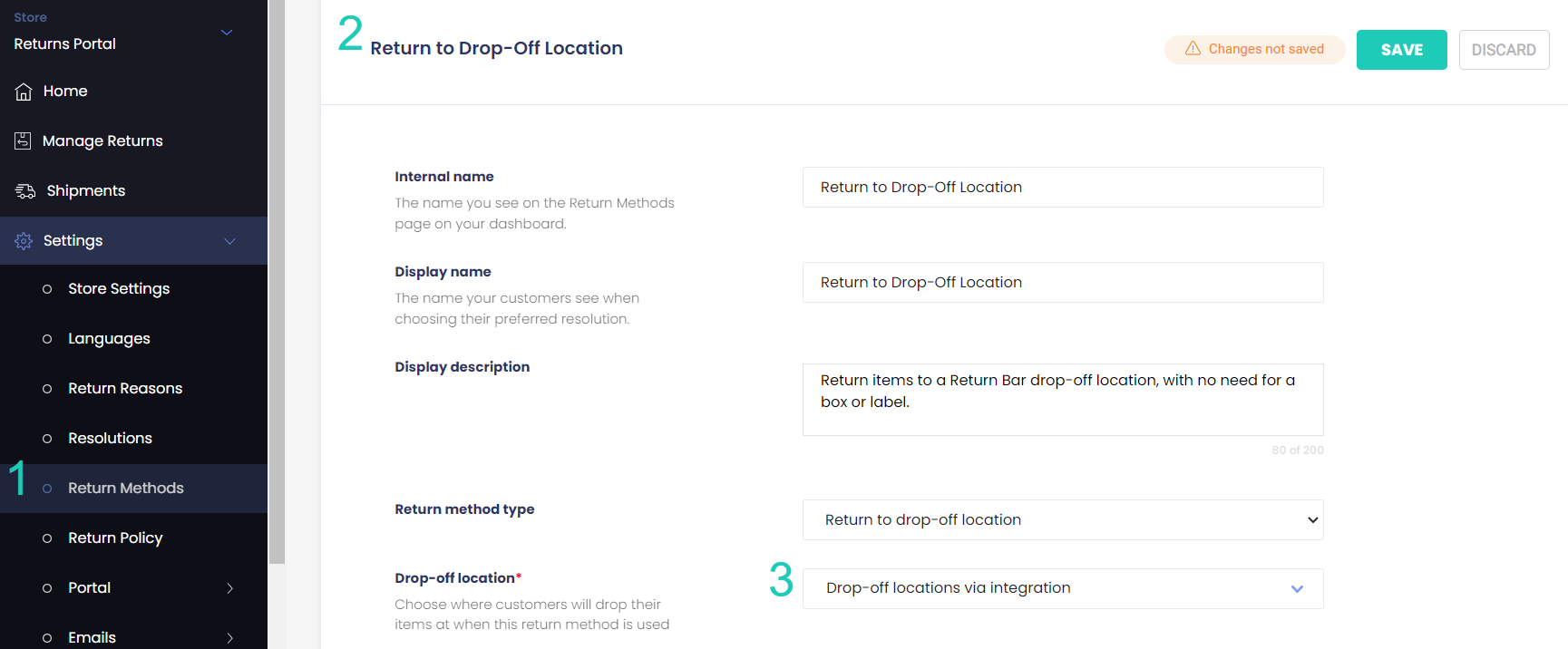Collapse the Settings section chevron

coord(230,241)
